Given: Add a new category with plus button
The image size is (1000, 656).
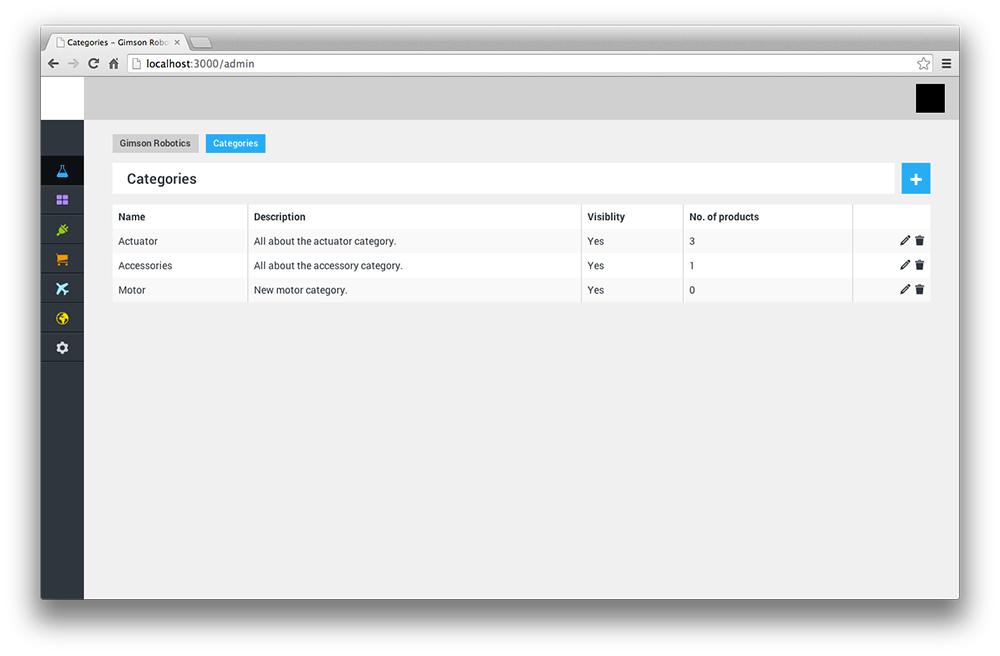Looking at the screenshot, I should coord(916,179).
